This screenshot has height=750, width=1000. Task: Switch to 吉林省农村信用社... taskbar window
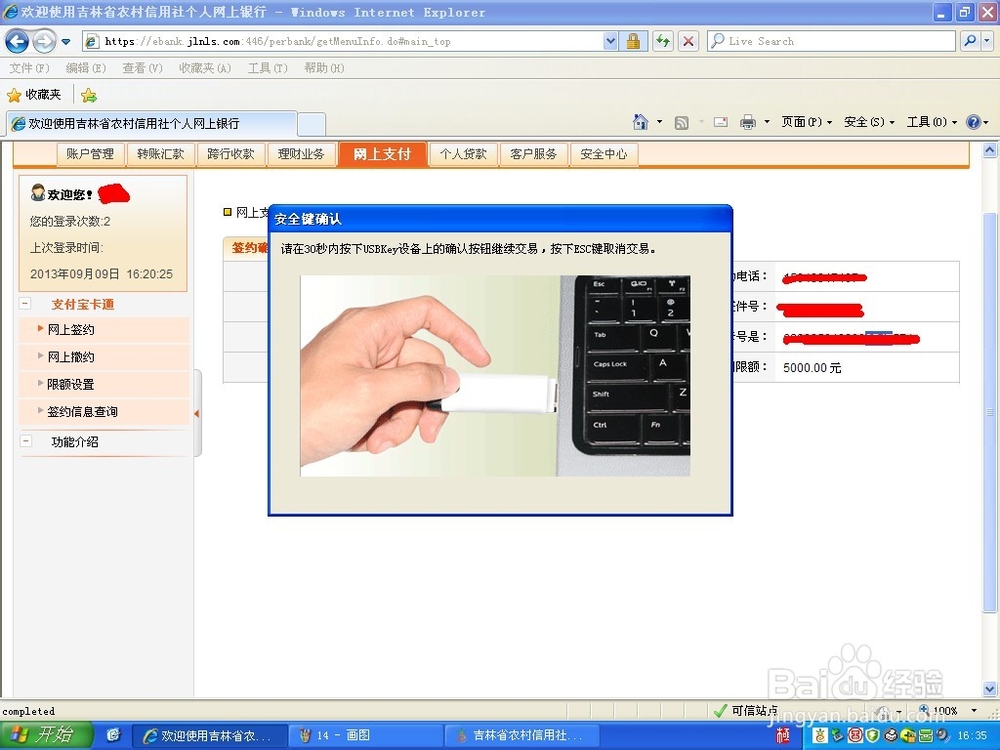click(x=522, y=735)
